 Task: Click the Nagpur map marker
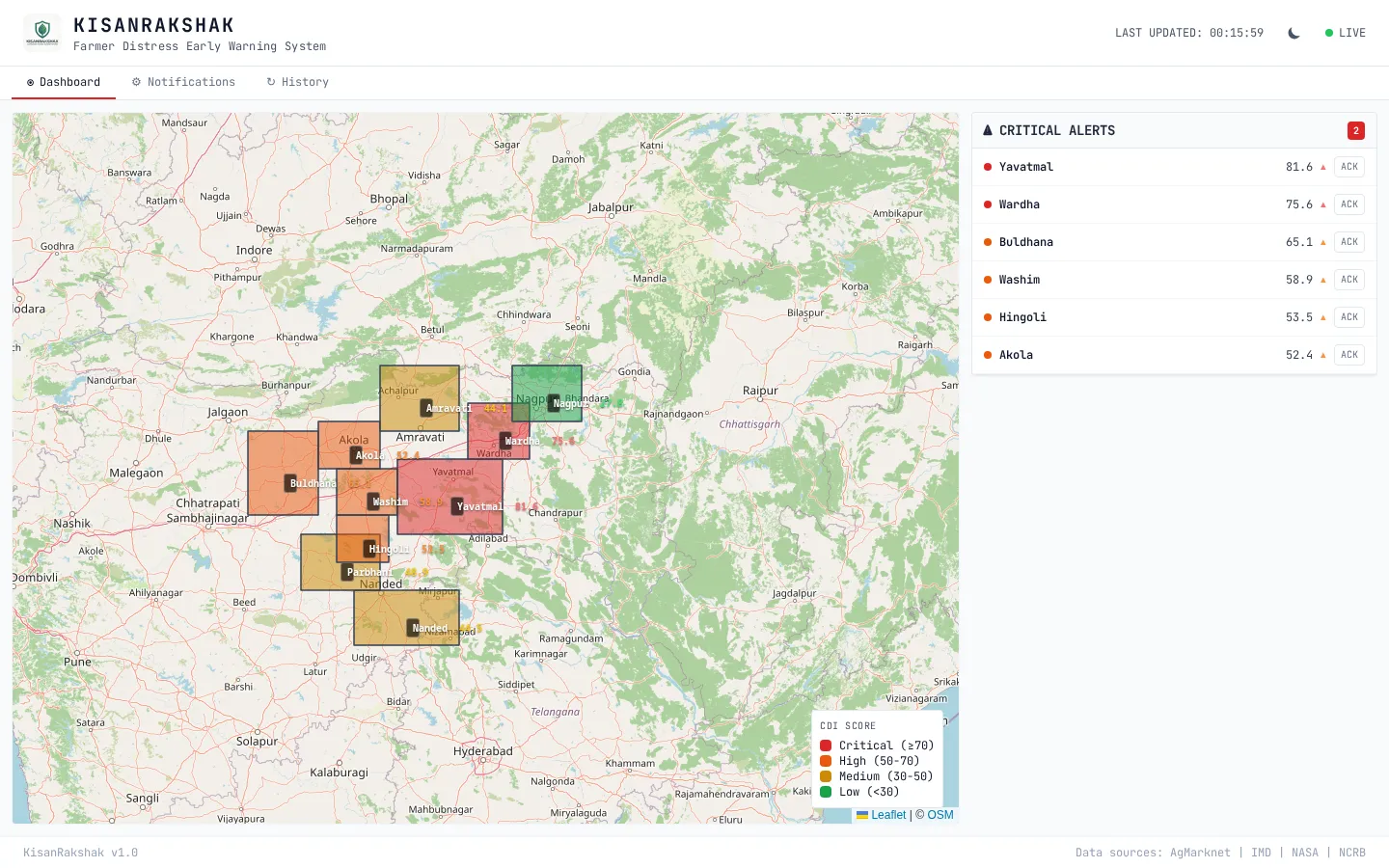(555, 403)
